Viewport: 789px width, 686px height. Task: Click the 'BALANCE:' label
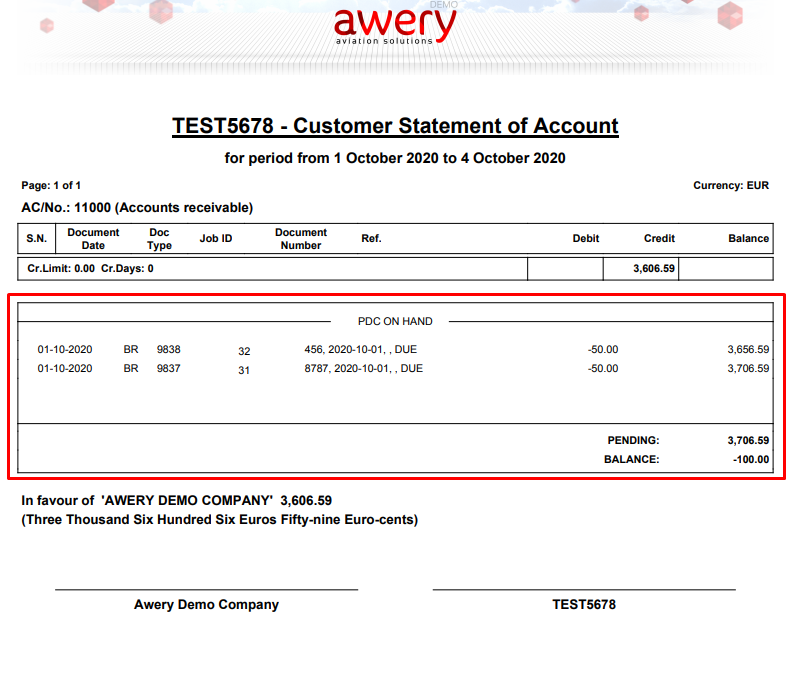point(632,460)
